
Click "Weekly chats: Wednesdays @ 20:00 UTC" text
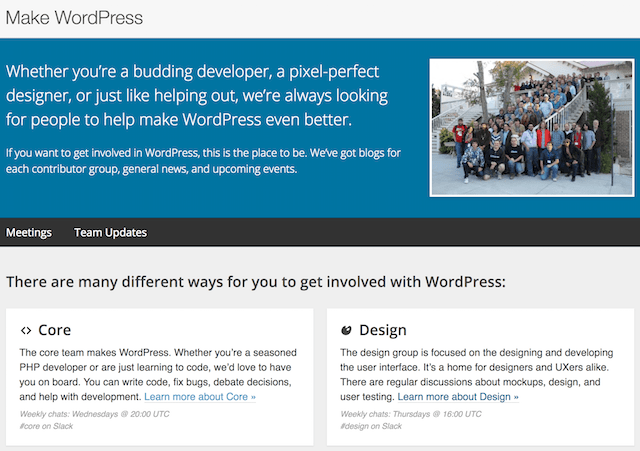click(94, 414)
